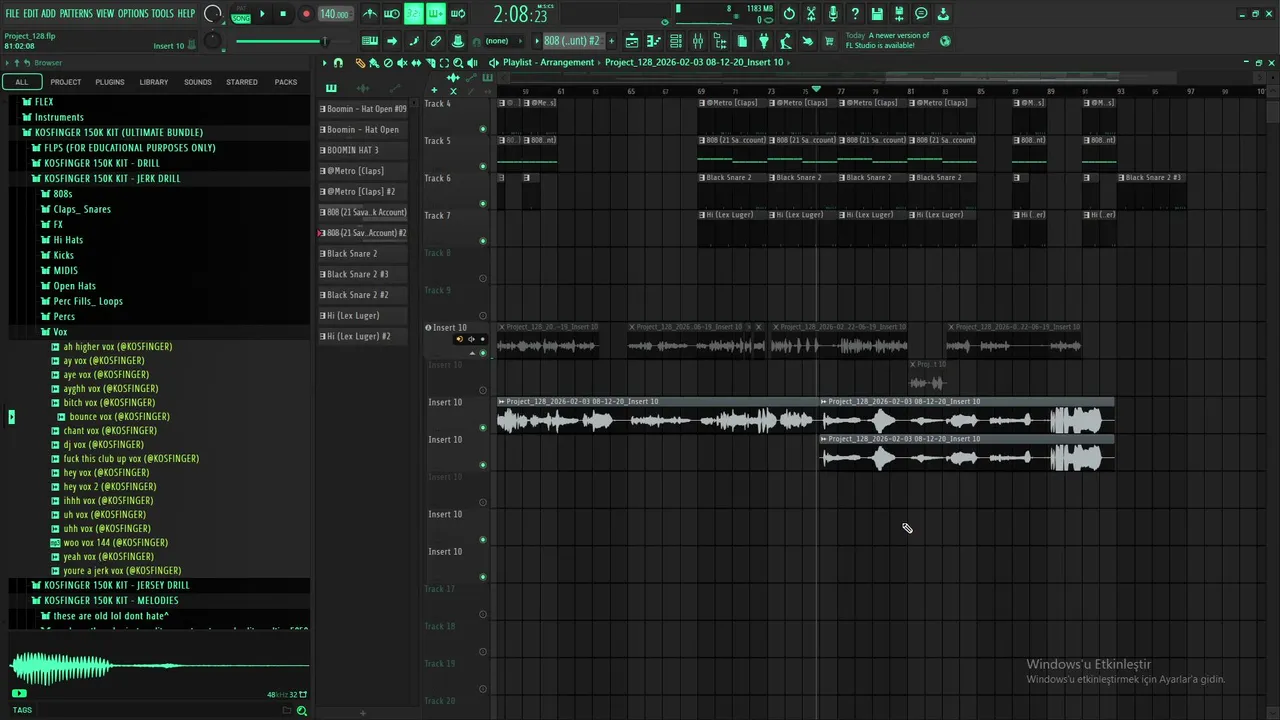Expand the Hi Hats folder

(68, 240)
